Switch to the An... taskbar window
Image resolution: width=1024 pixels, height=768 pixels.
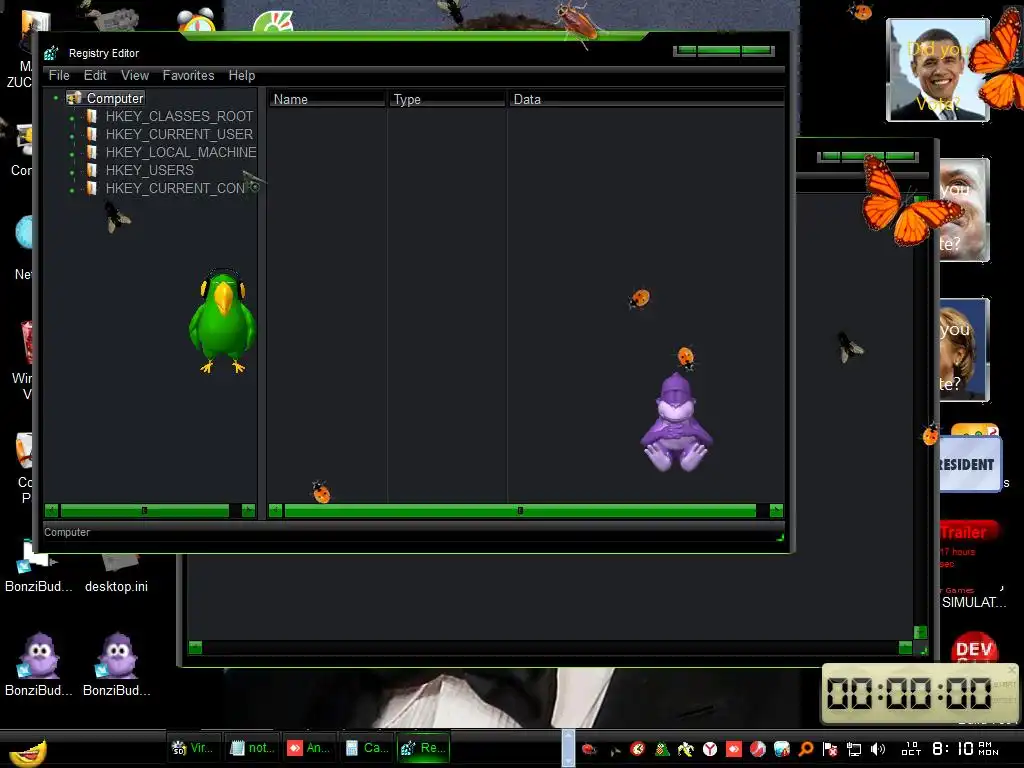(x=310, y=748)
